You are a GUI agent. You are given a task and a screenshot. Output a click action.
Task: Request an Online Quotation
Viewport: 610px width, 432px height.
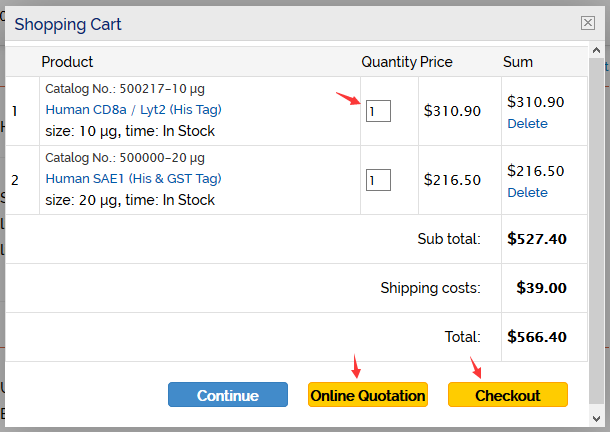click(x=368, y=395)
